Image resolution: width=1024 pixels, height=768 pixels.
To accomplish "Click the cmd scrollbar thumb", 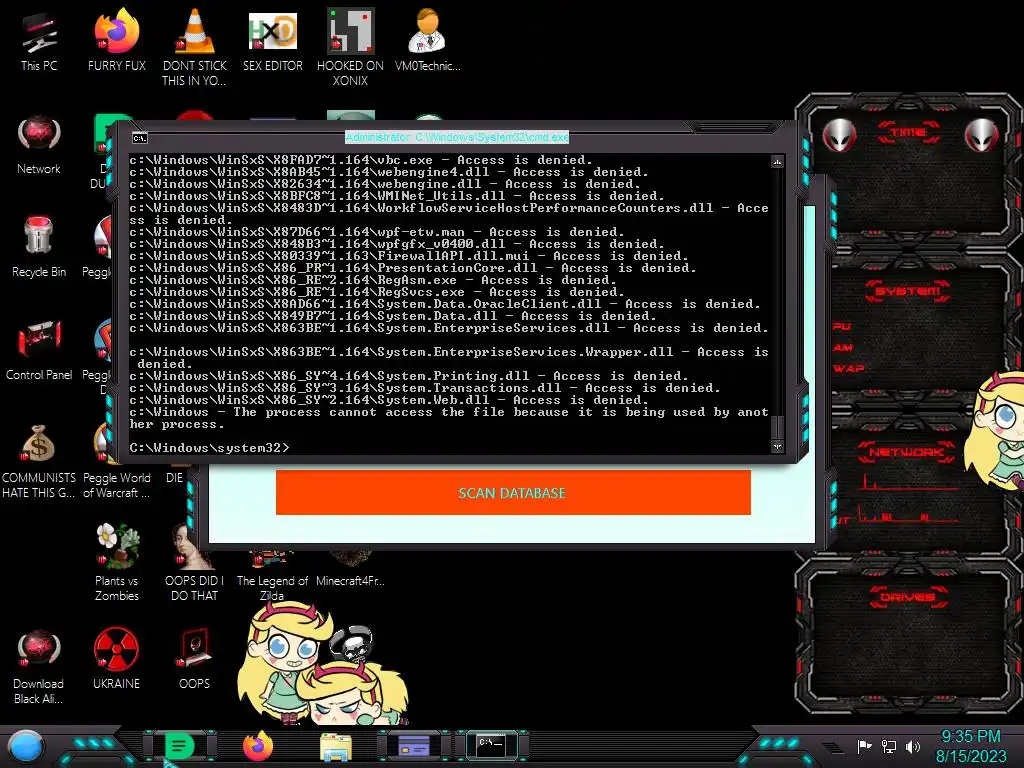I will pyautogui.click(x=777, y=428).
